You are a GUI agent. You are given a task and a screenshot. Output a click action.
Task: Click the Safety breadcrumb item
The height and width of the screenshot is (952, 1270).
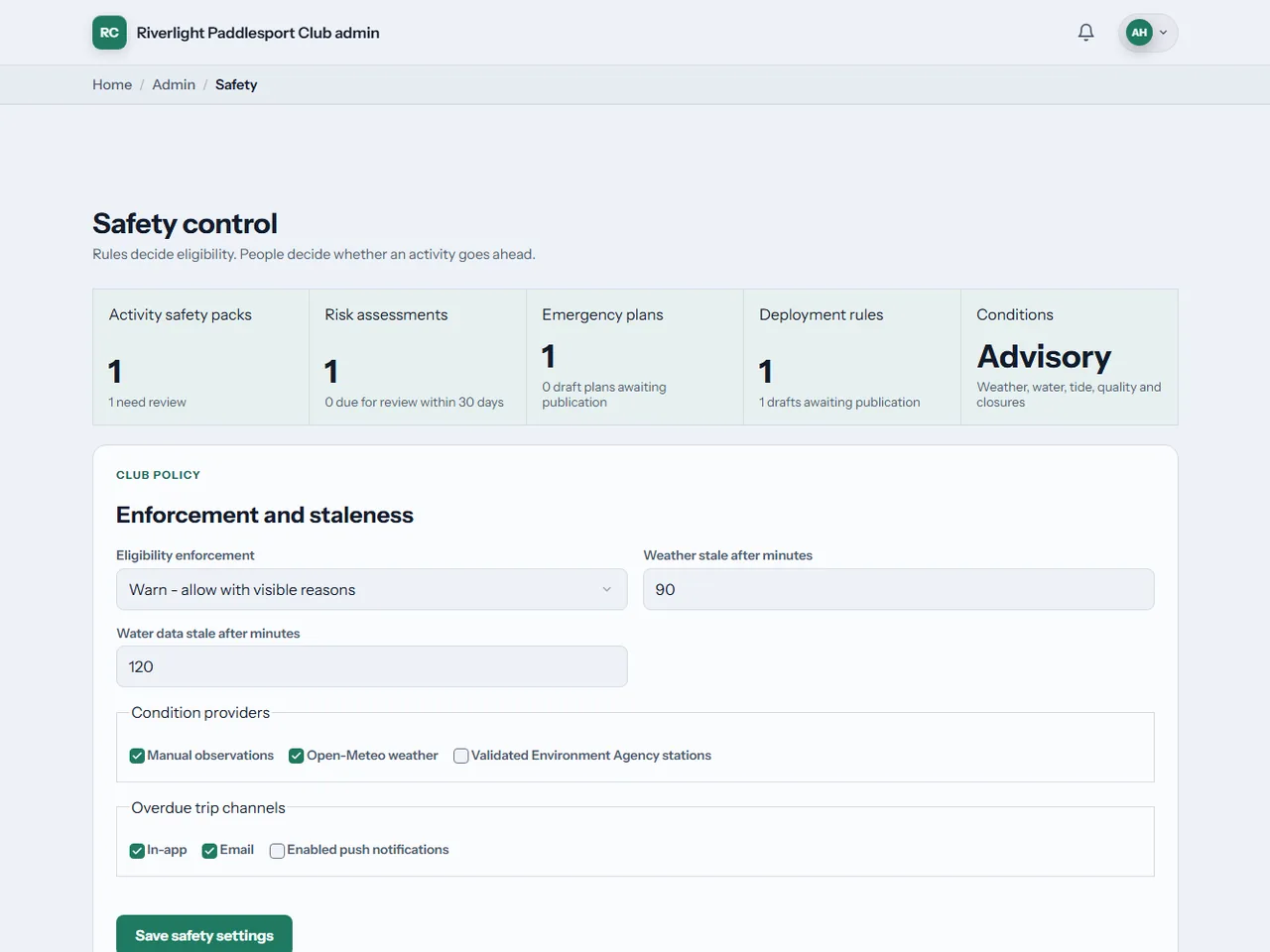click(x=236, y=85)
